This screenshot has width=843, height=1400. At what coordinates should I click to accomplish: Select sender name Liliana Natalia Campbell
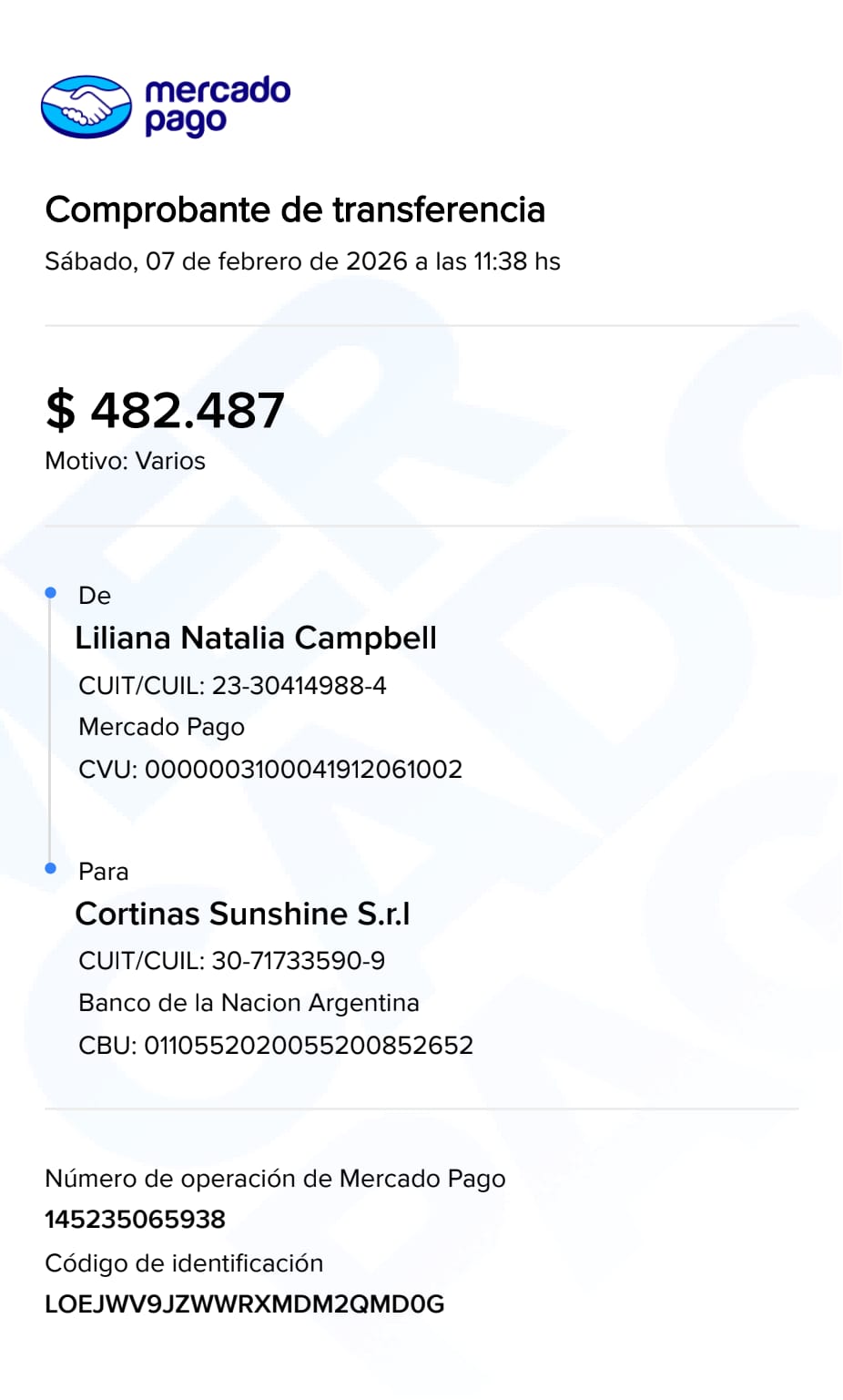pyautogui.click(x=256, y=638)
